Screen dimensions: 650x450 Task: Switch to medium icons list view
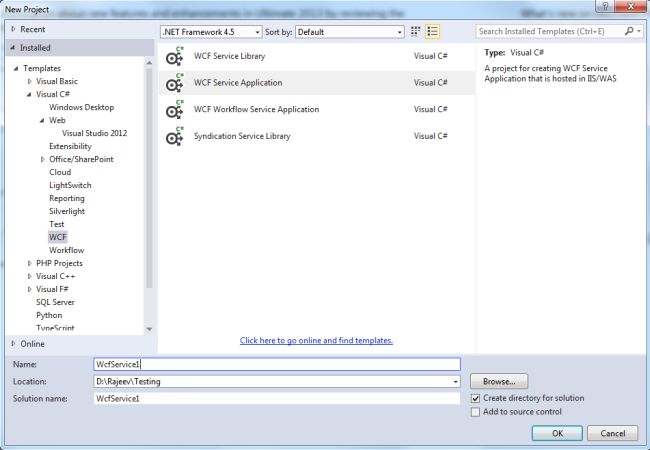(x=432, y=31)
